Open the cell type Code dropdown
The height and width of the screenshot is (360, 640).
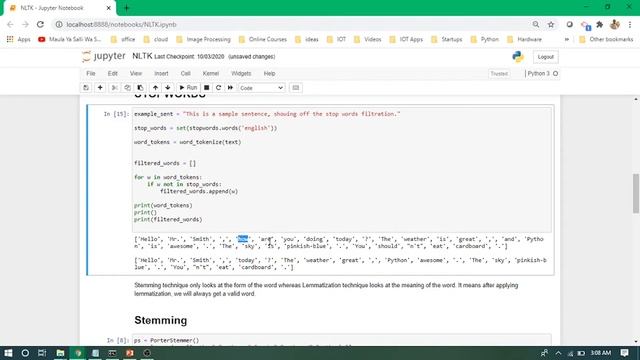click(262, 88)
